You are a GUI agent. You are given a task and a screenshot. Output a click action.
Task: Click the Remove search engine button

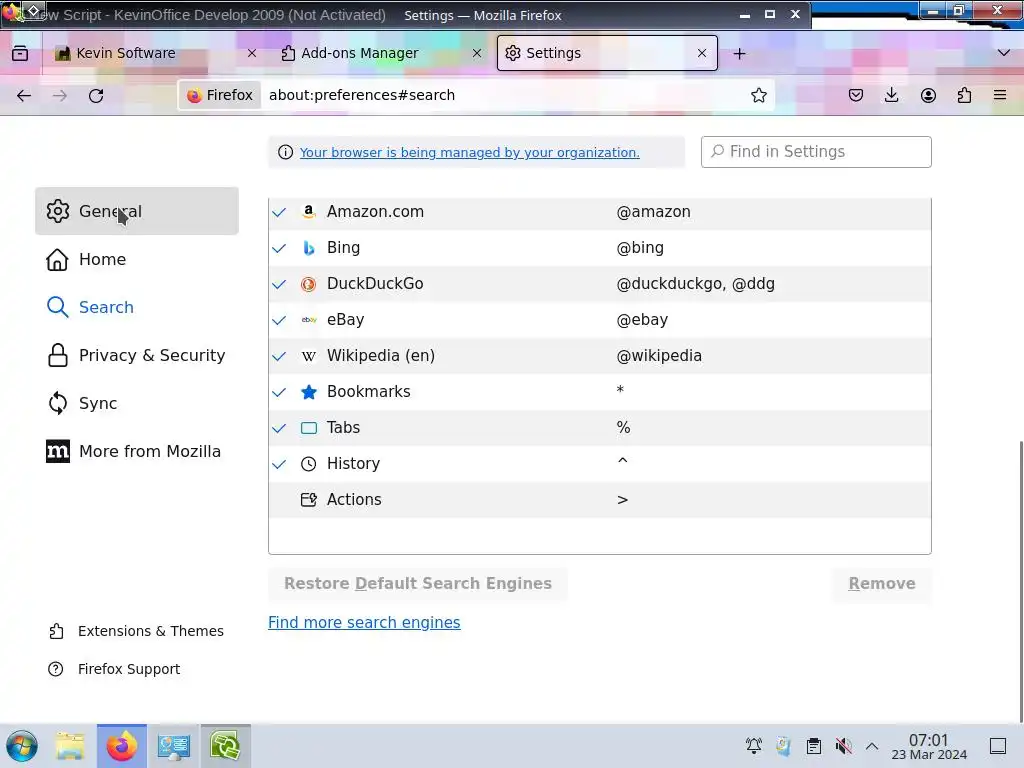click(882, 583)
